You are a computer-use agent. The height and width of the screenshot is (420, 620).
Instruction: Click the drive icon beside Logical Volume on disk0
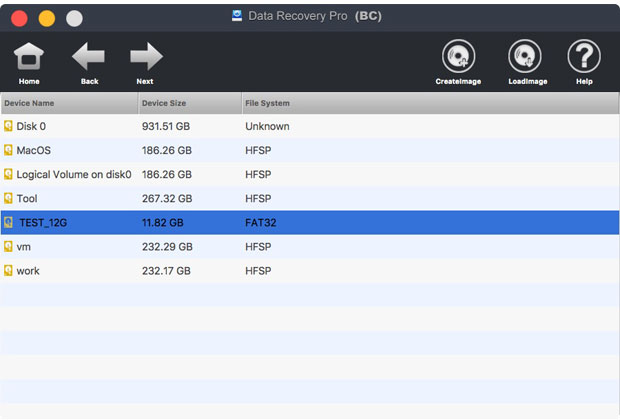tap(8, 174)
